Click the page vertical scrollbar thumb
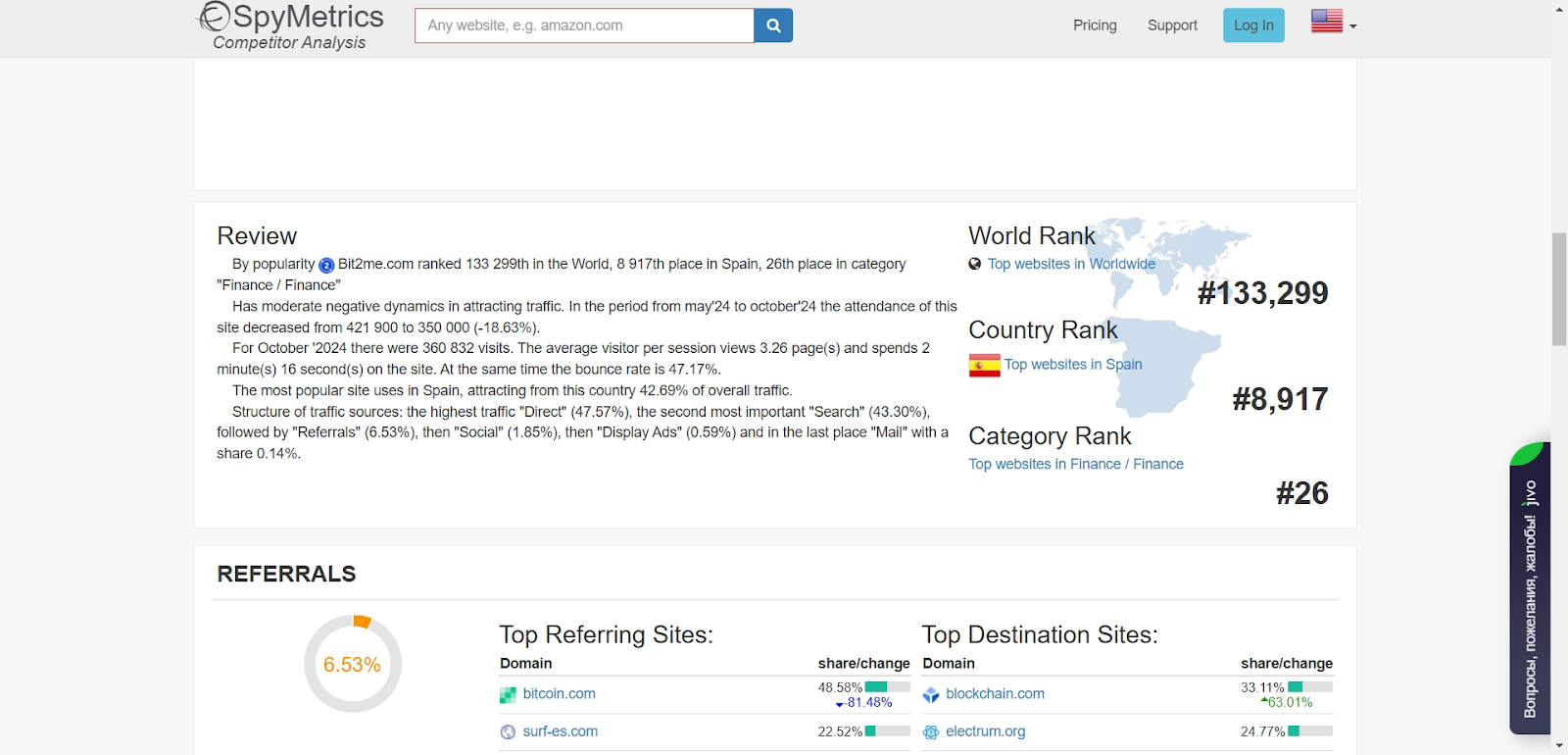This screenshot has width=1568, height=755. tap(1559, 289)
